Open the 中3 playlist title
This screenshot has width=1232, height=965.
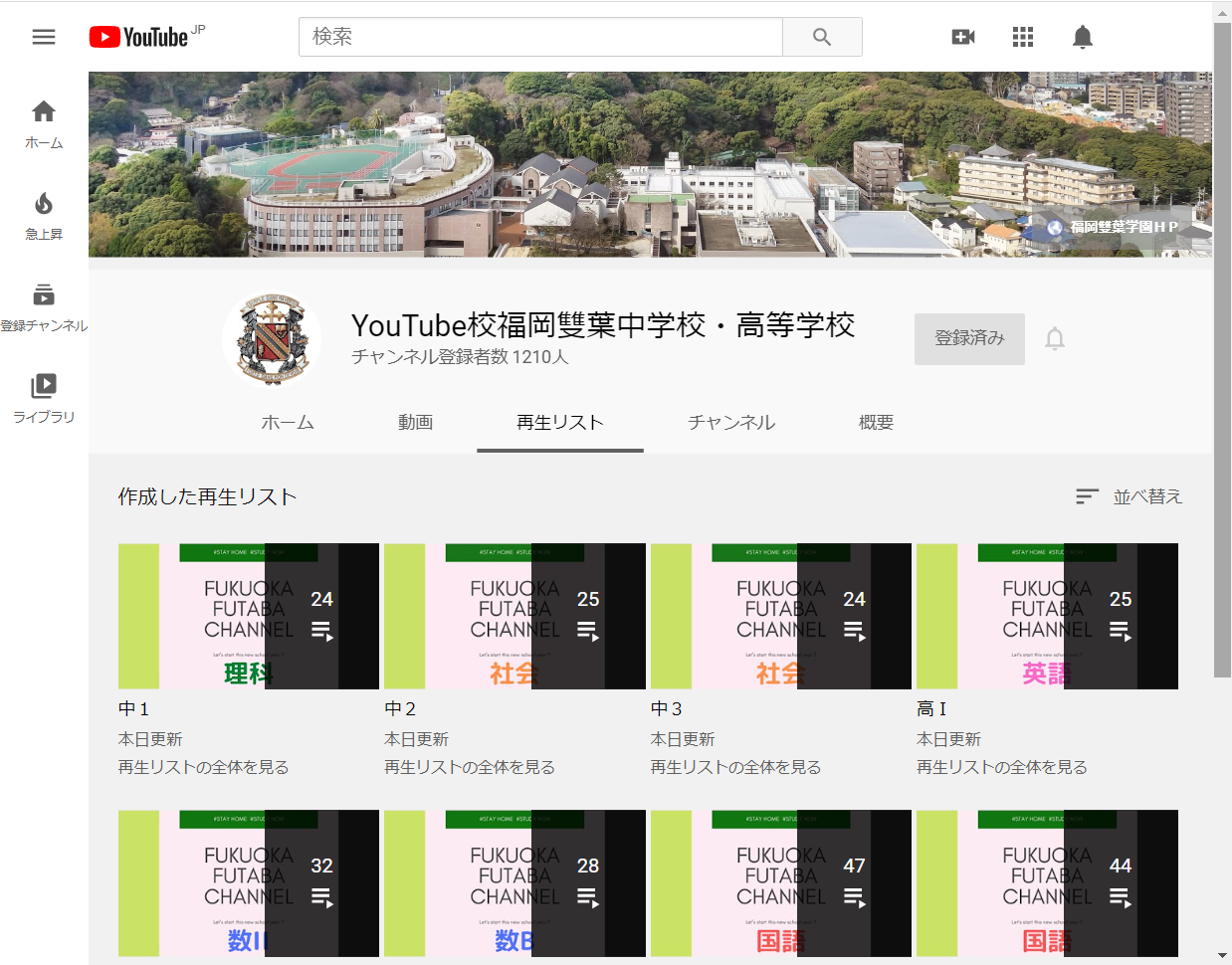[667, 709]
